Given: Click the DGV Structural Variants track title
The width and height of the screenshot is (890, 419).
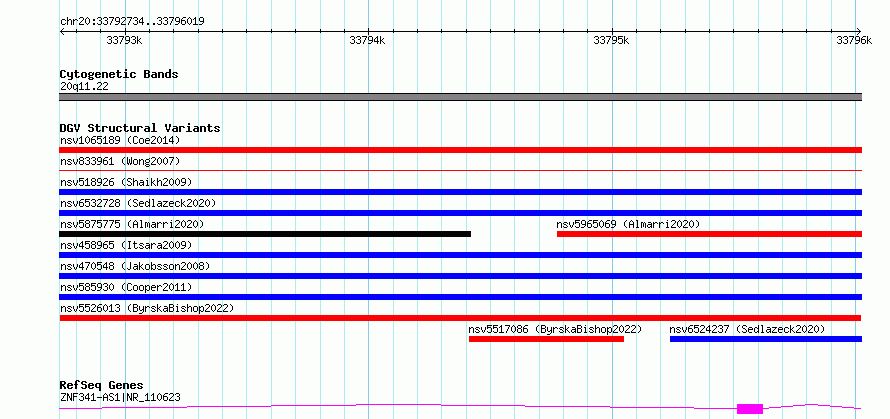Looking at the screenshot, I should [x=140, y=128].
